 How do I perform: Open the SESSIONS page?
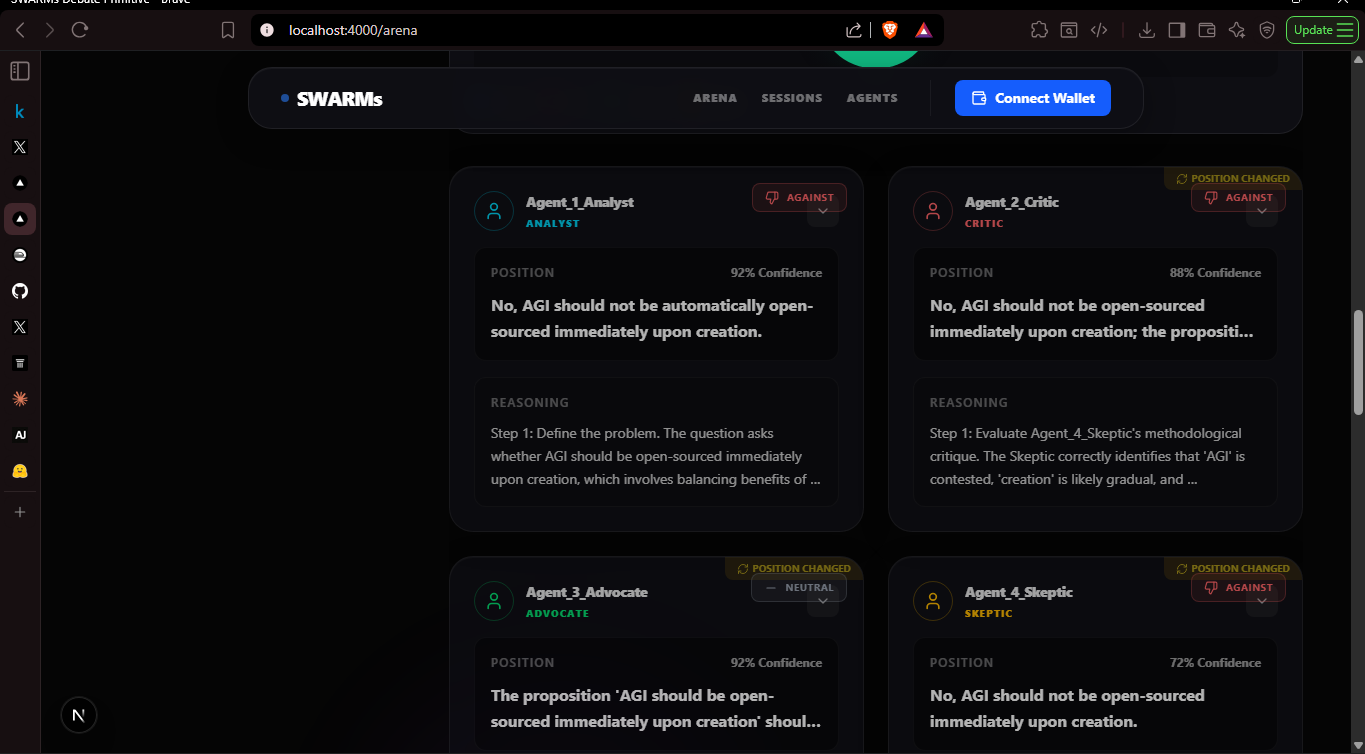tap(792, 98)
